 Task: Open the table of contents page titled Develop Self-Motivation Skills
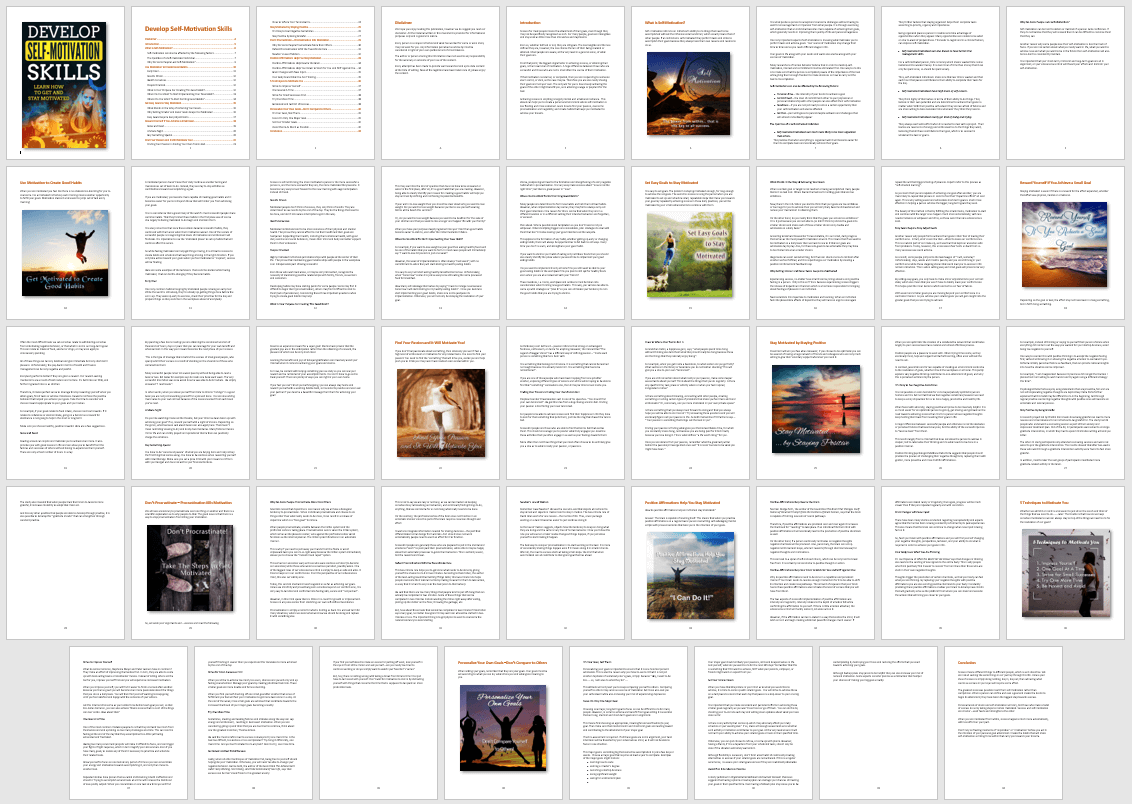(x=190, y=84)
